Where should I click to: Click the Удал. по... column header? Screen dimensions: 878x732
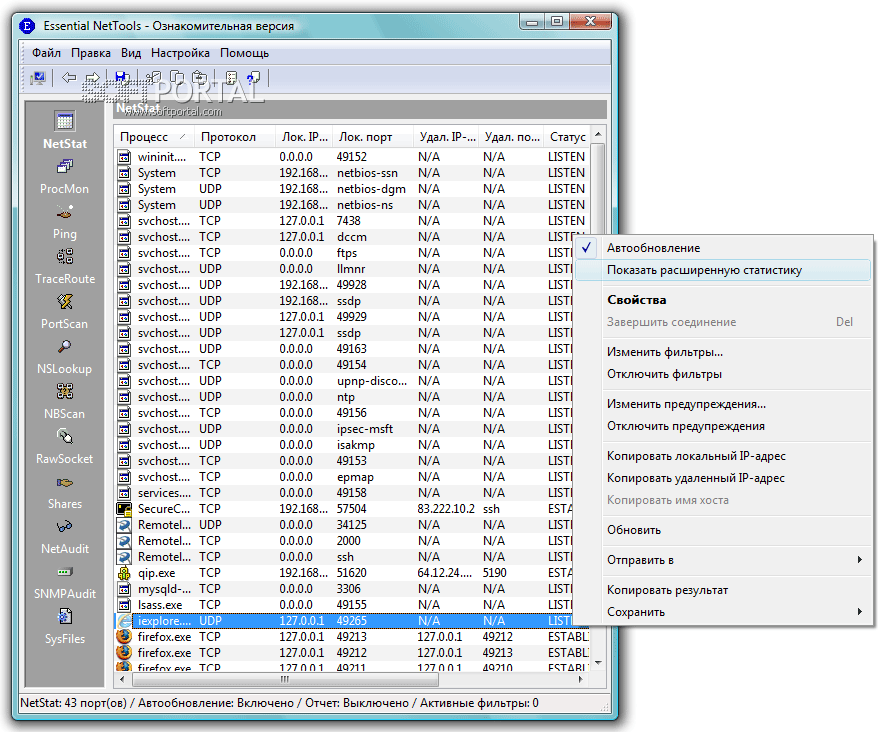(511, 137)
